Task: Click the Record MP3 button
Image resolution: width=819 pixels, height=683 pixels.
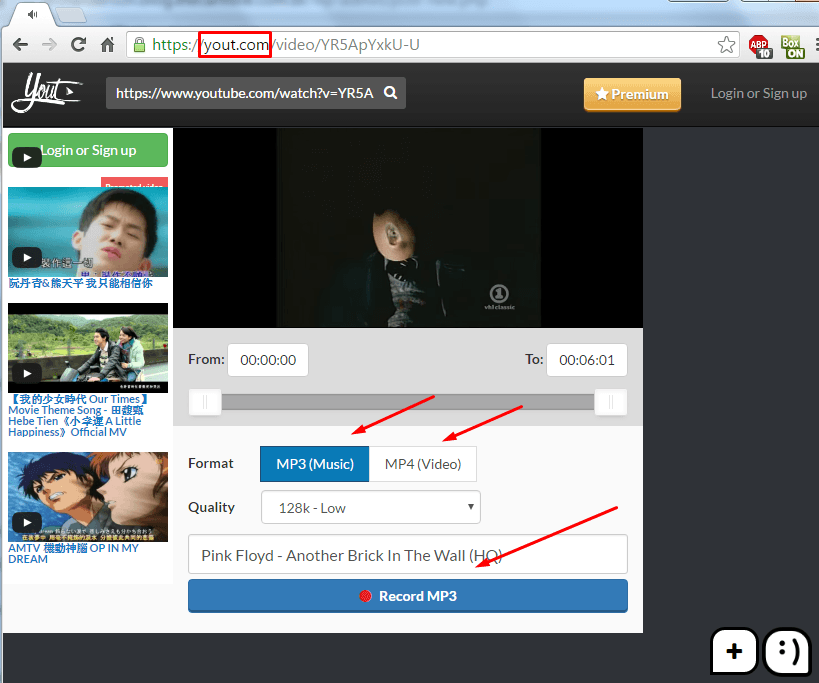Action: click(x=408, y=596)
